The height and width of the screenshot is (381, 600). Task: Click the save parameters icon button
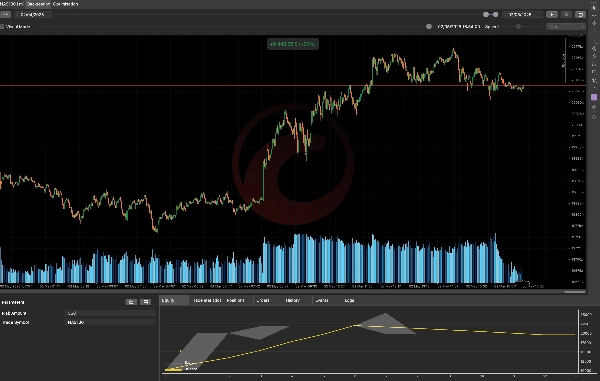[145, 302]
